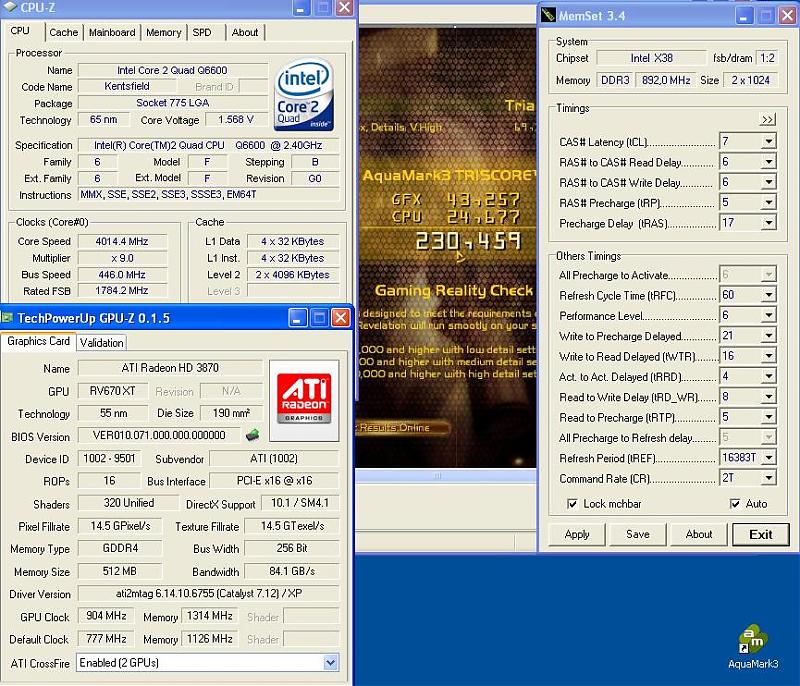Click the GPU Clock 904 MHz field
Viewport: 800px width, 686px height.
106,616
